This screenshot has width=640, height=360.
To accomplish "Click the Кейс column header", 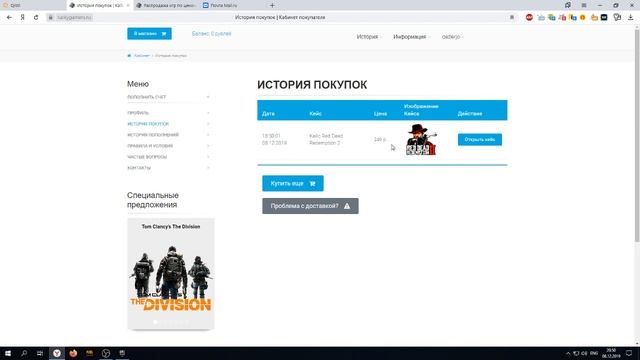I will pos(315,113).
